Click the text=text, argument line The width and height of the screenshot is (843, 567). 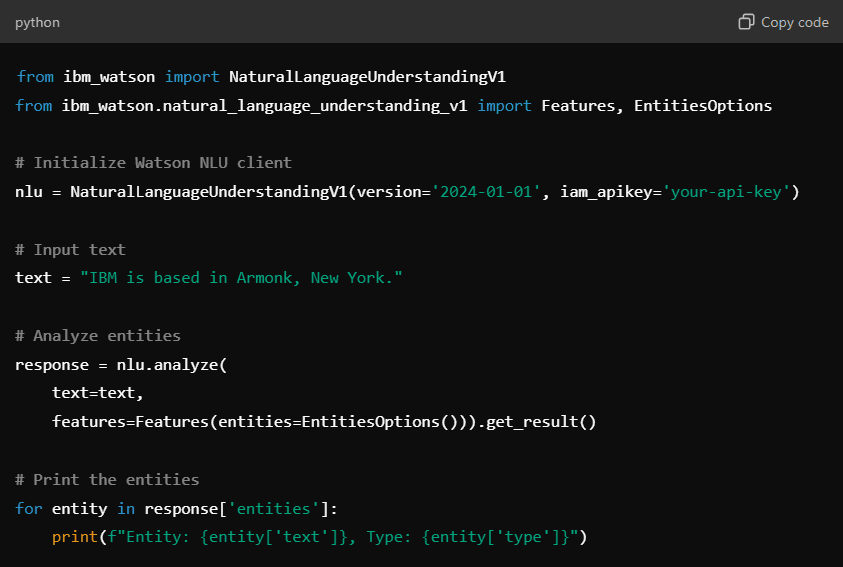pos(97,393)
